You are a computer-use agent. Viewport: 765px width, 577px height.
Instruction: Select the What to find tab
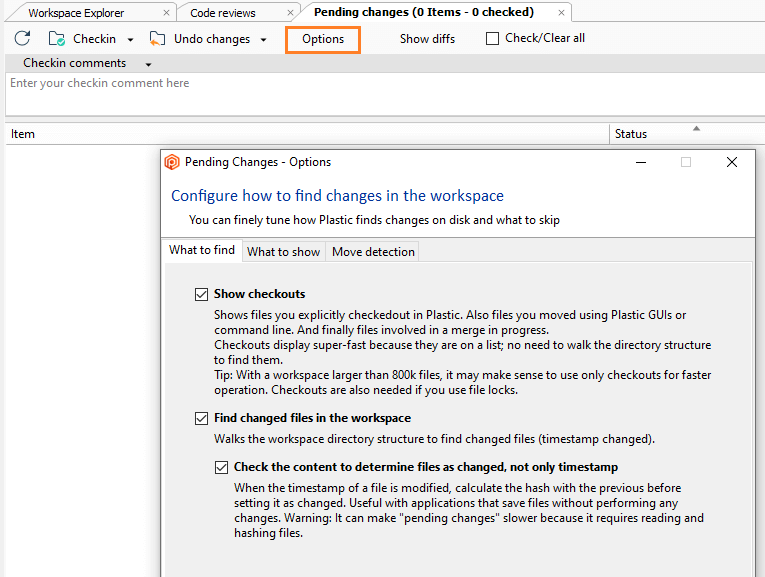[x=202, y=250]
